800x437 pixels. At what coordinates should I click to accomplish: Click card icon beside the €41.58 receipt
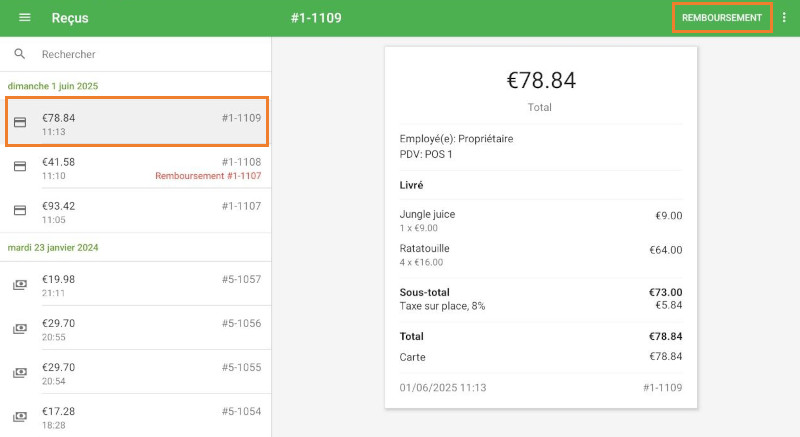tap(20, 167)
